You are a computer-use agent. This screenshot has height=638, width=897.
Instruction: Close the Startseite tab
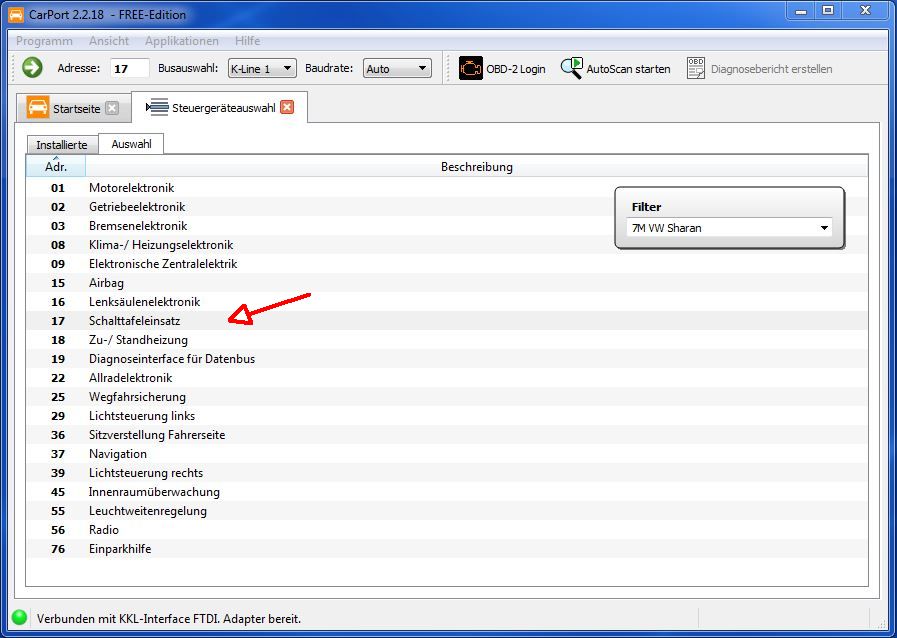112,108
